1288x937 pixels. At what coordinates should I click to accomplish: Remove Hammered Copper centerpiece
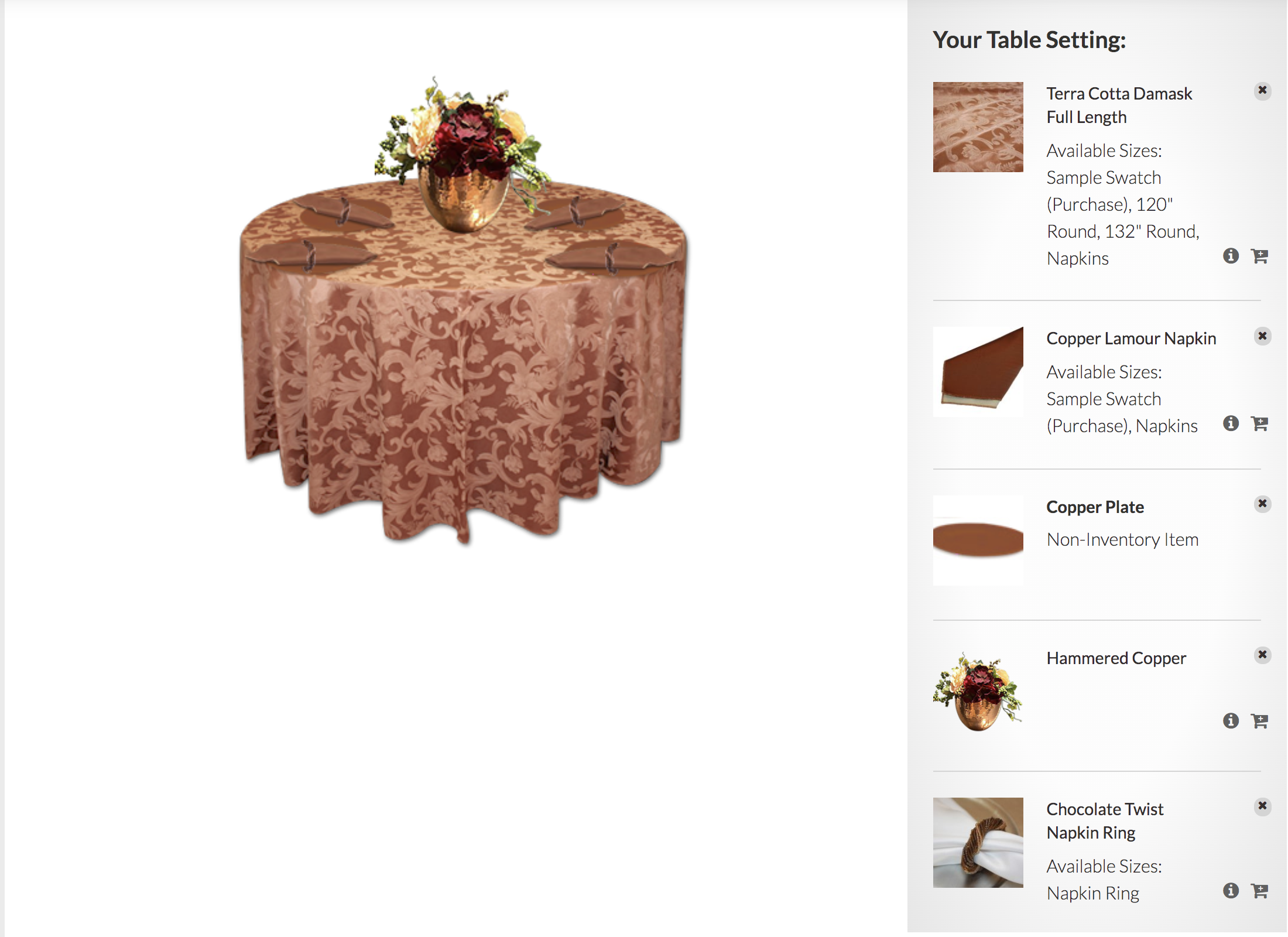[x=1262, y=655]
